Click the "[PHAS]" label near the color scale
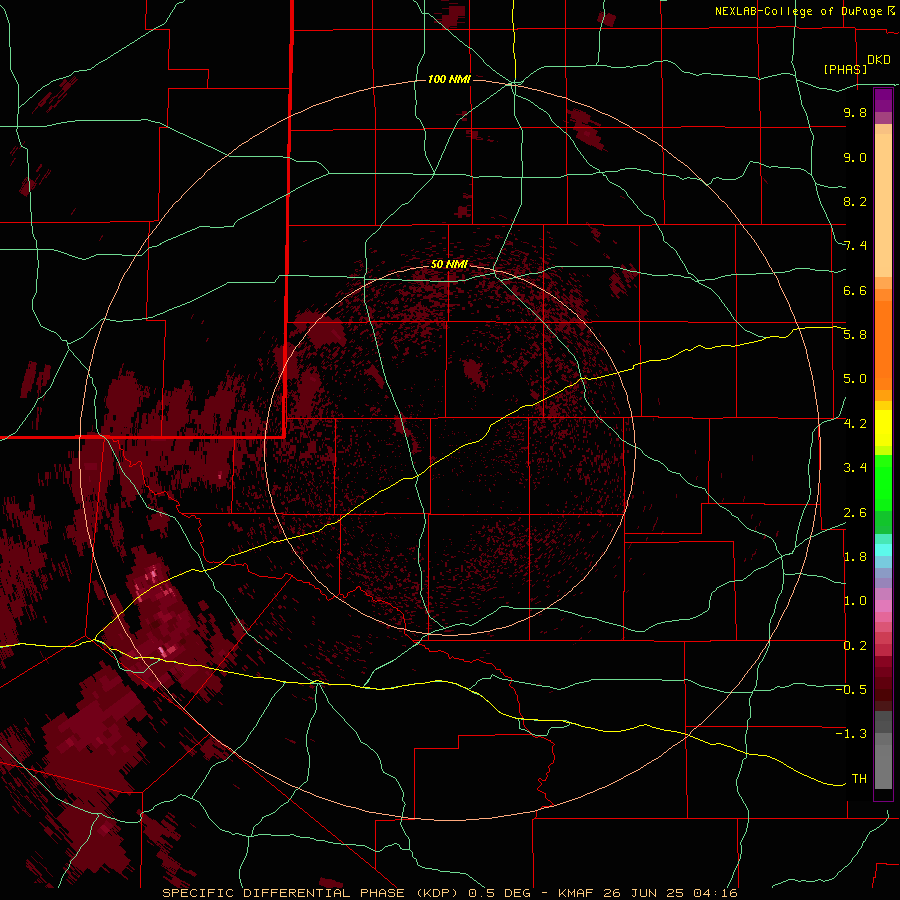Viewport: 900px width, 900px height. (845, 69)
